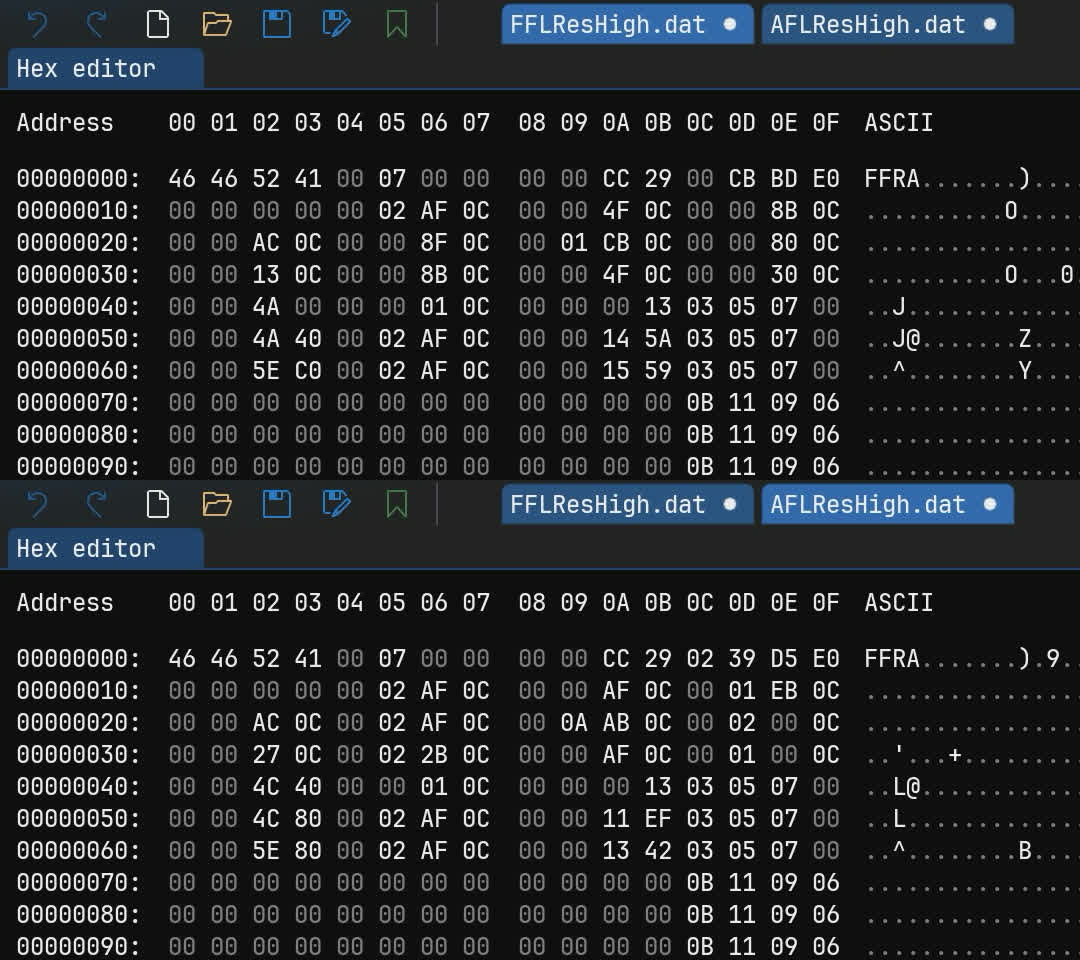This screenshot has width=1080, height=960.
Task: Click the green bookmark icon in the lower toolbar
Action: (x=397, y=504)
